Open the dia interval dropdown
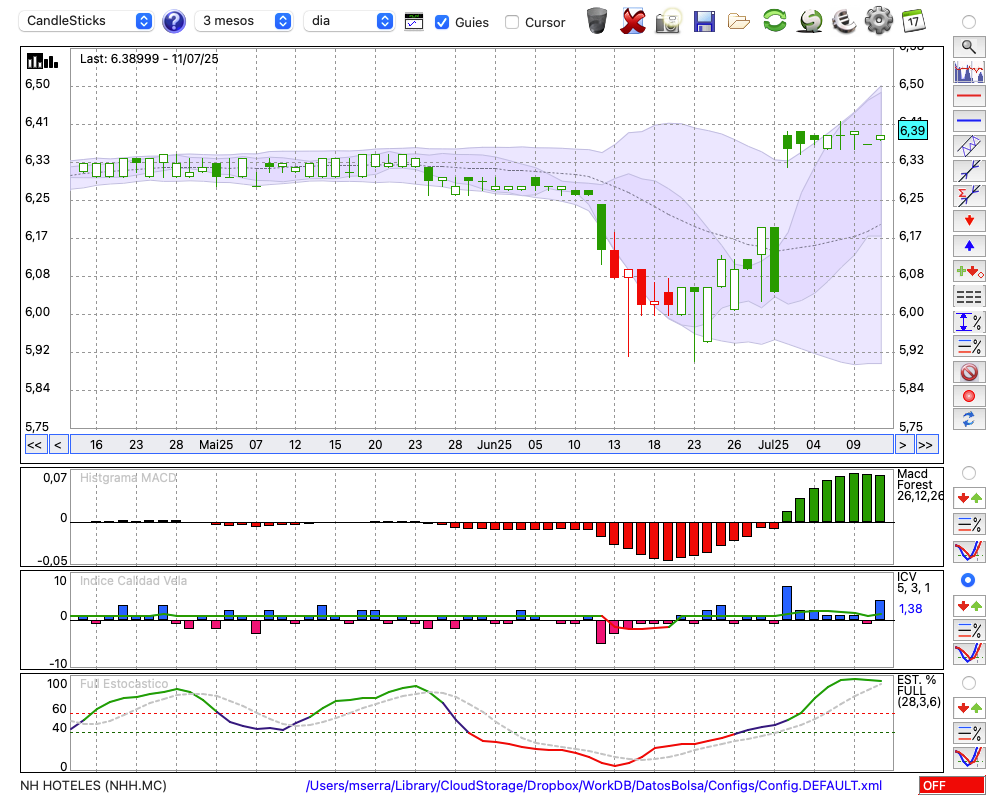 [349, 21]
